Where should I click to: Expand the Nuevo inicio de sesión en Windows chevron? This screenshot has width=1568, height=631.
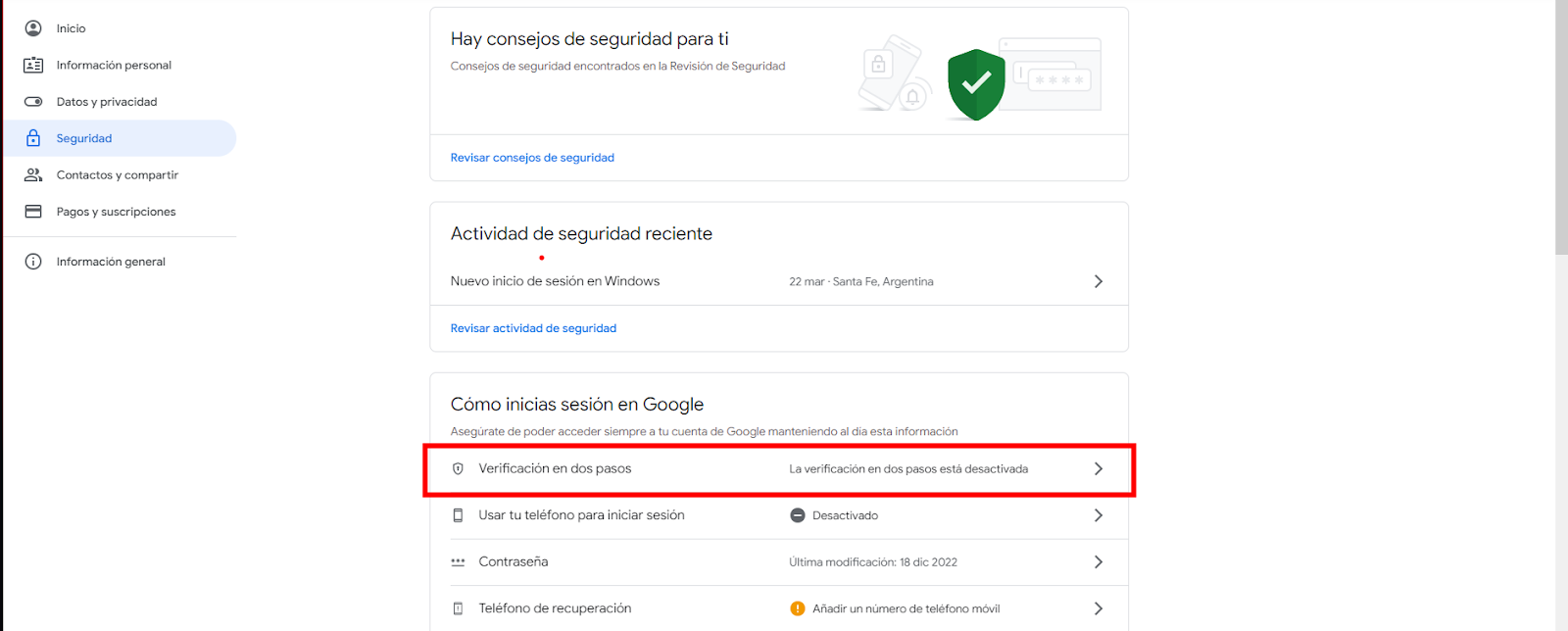(x=1098, y=281)
